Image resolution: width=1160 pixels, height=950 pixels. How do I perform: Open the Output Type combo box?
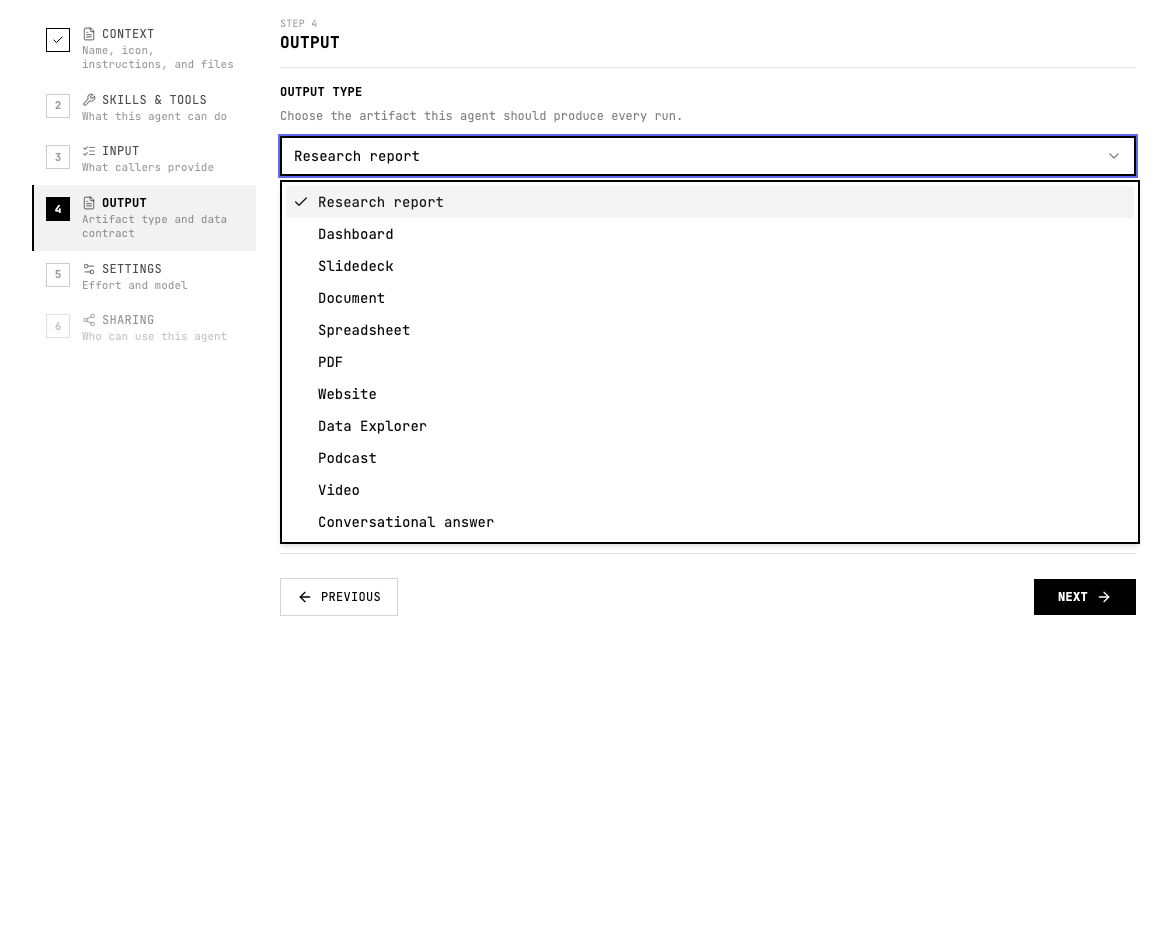click(x=708, y=156)
